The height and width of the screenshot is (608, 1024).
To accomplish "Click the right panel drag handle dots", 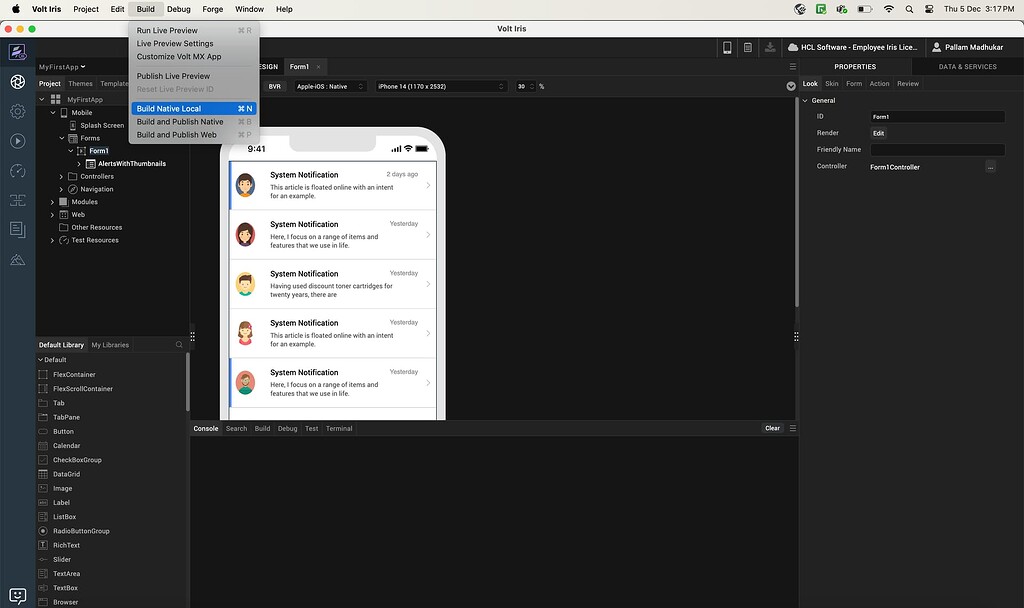I will pos(796,336).
